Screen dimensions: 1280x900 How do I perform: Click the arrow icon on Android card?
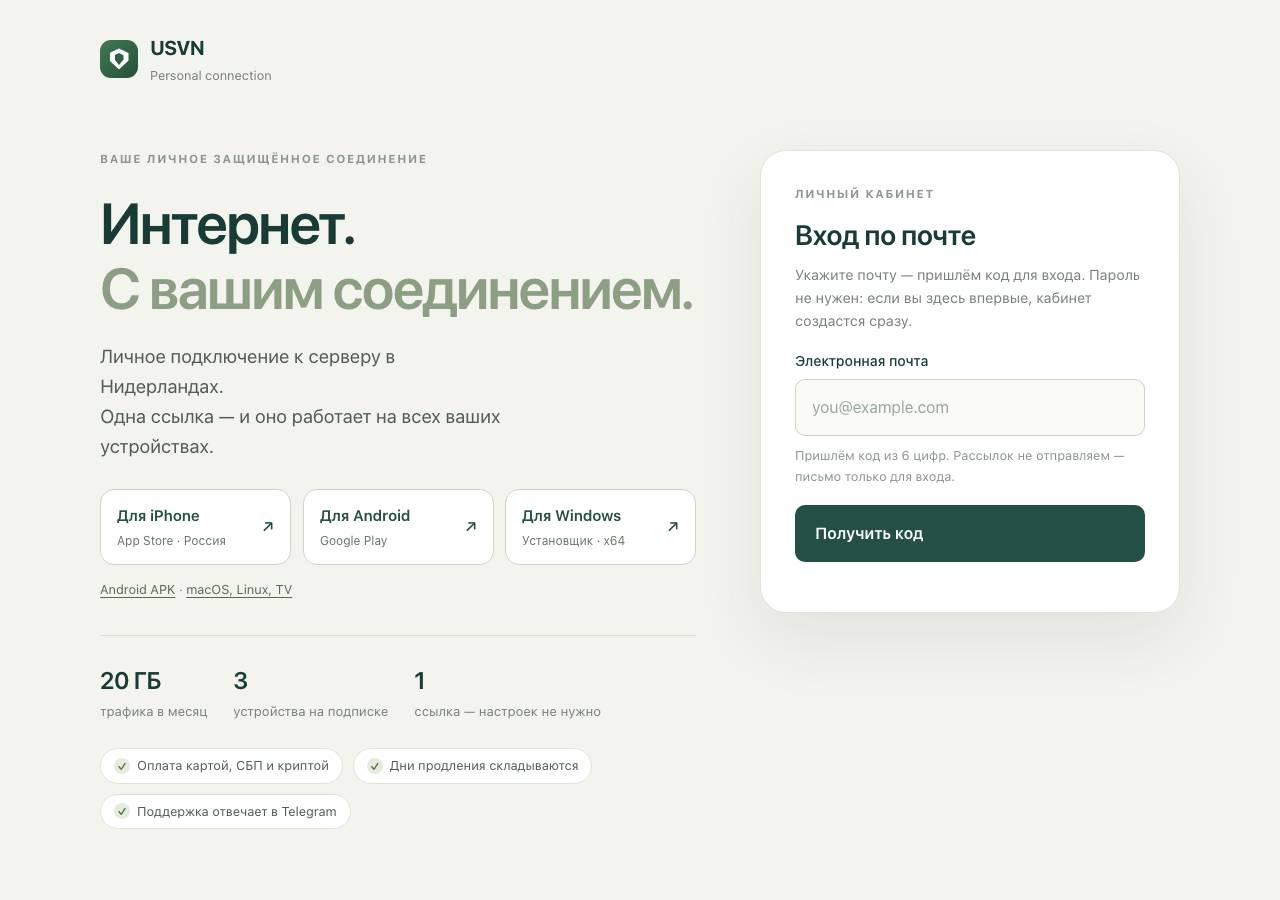tap(471, 526)
